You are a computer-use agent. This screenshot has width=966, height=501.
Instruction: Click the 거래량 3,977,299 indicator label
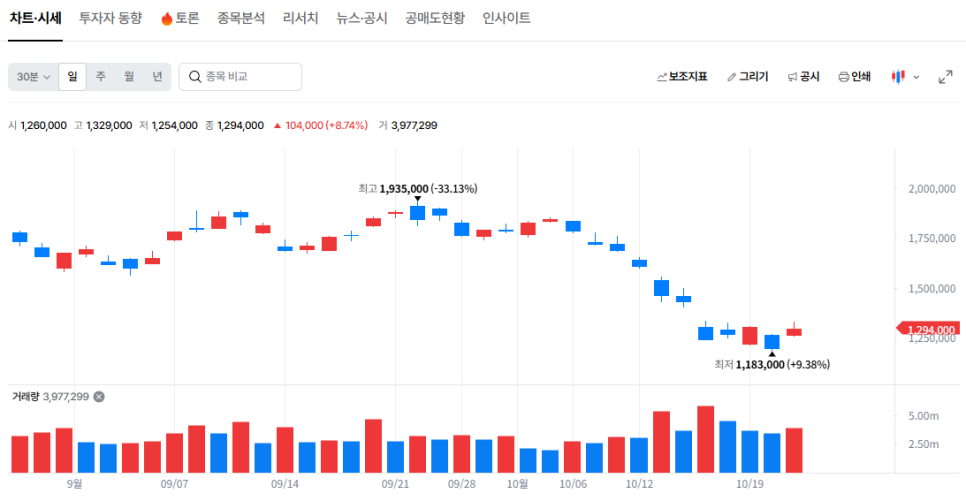pyautogui.click(x=51, y=397)
